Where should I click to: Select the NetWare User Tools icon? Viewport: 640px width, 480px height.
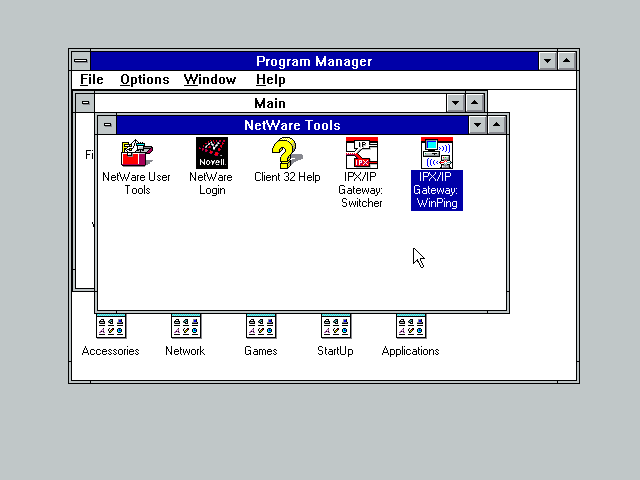click(x=137, y=153)
